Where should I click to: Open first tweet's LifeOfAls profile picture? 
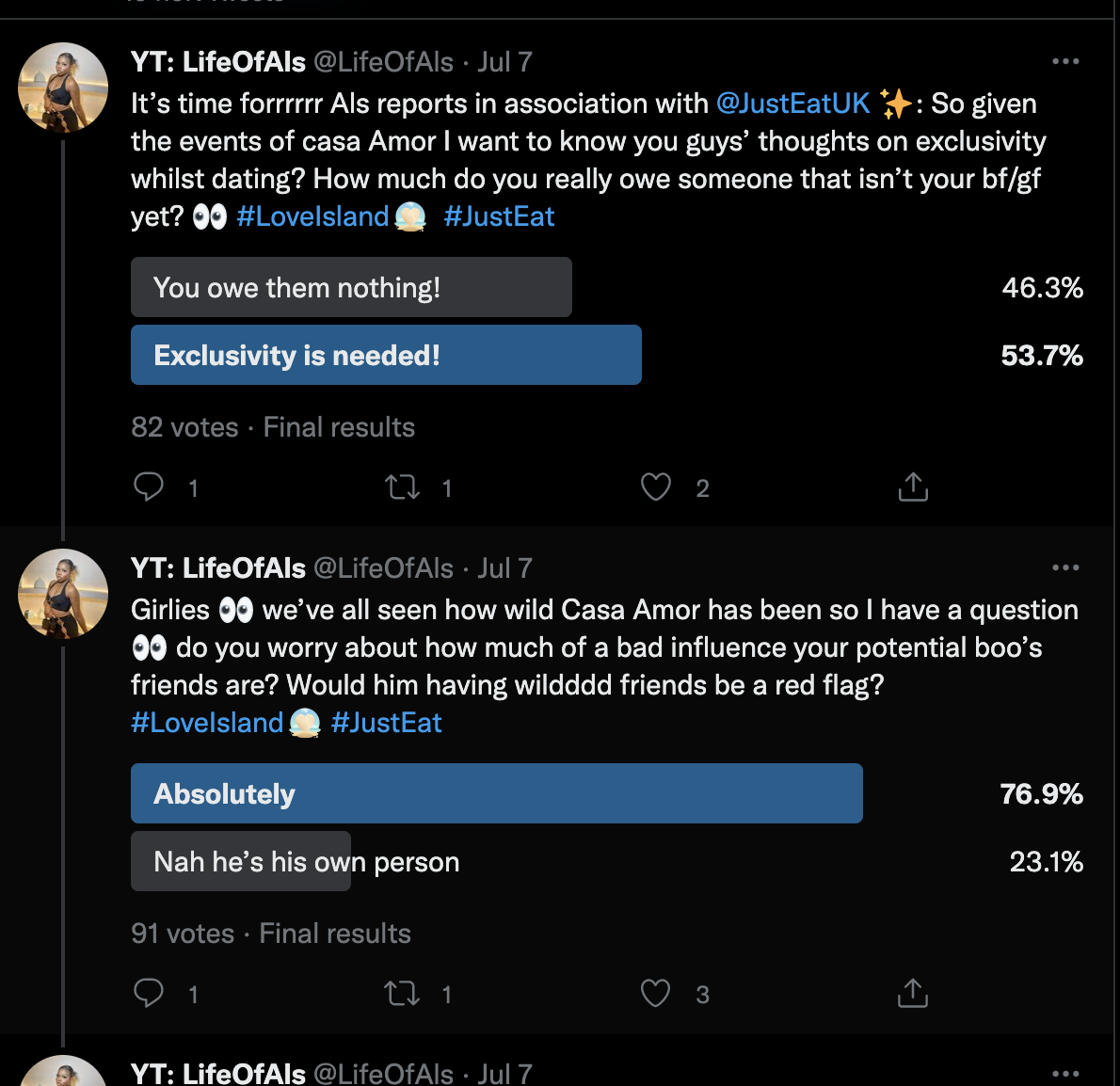point(63,88)
